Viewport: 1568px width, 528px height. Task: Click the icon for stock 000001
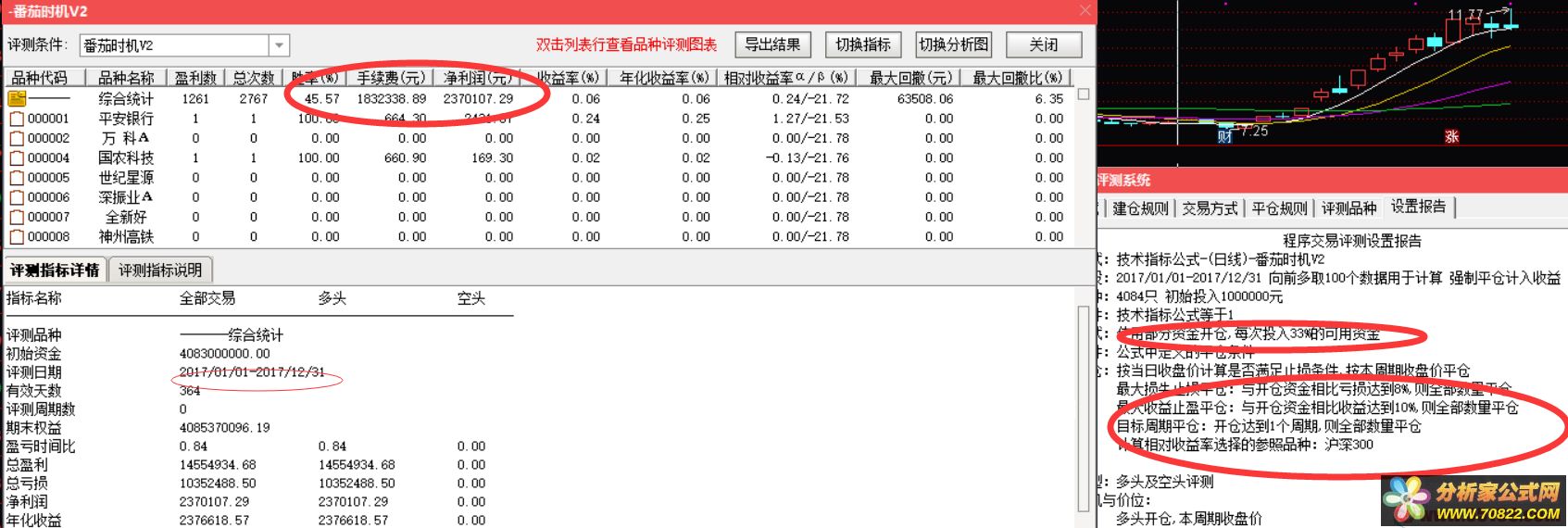coord(17,119)
